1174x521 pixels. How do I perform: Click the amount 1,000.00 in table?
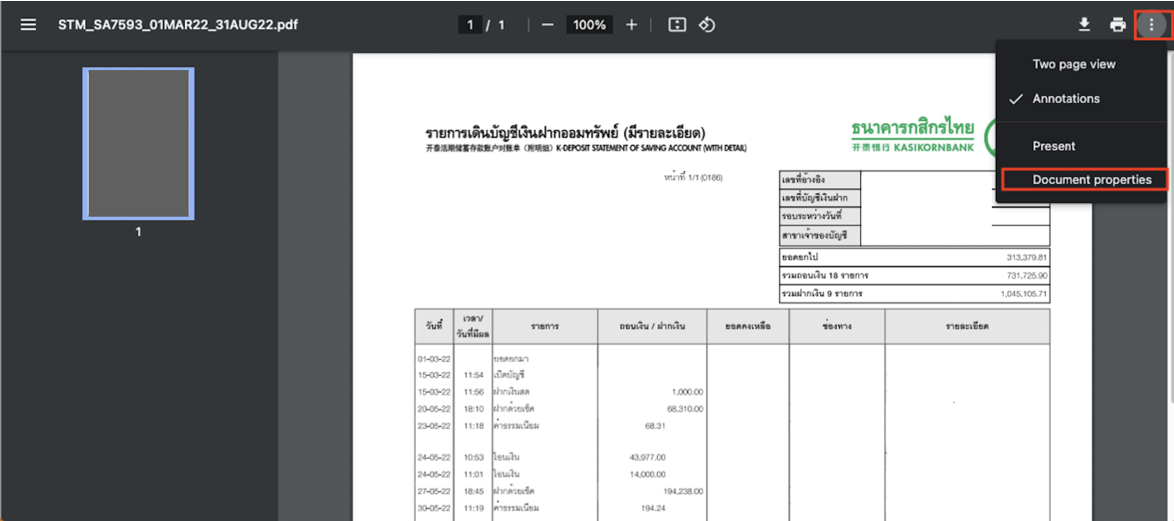(x=687, y=391)
